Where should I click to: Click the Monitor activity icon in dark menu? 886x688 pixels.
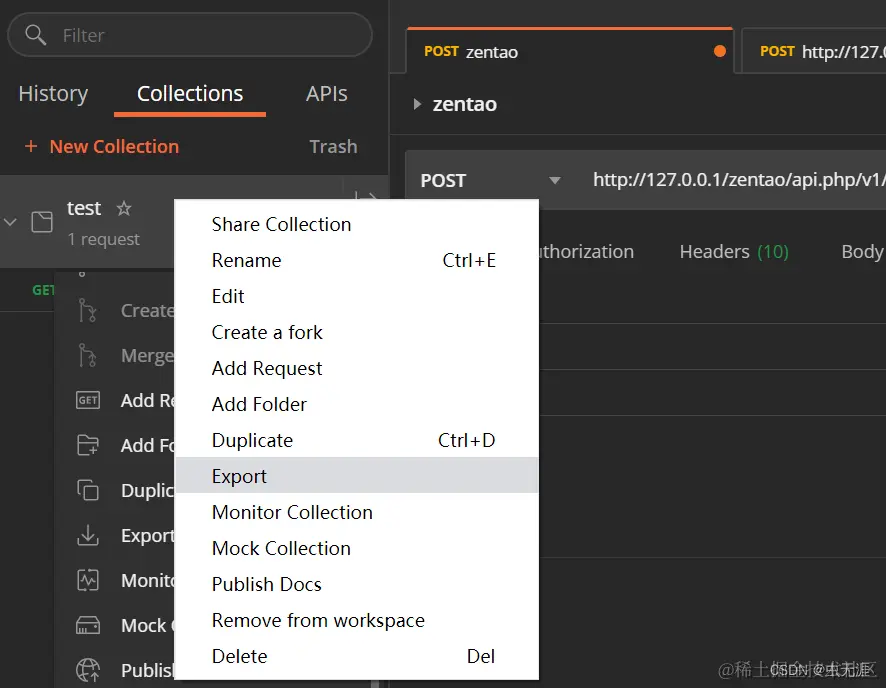point(88,580)
